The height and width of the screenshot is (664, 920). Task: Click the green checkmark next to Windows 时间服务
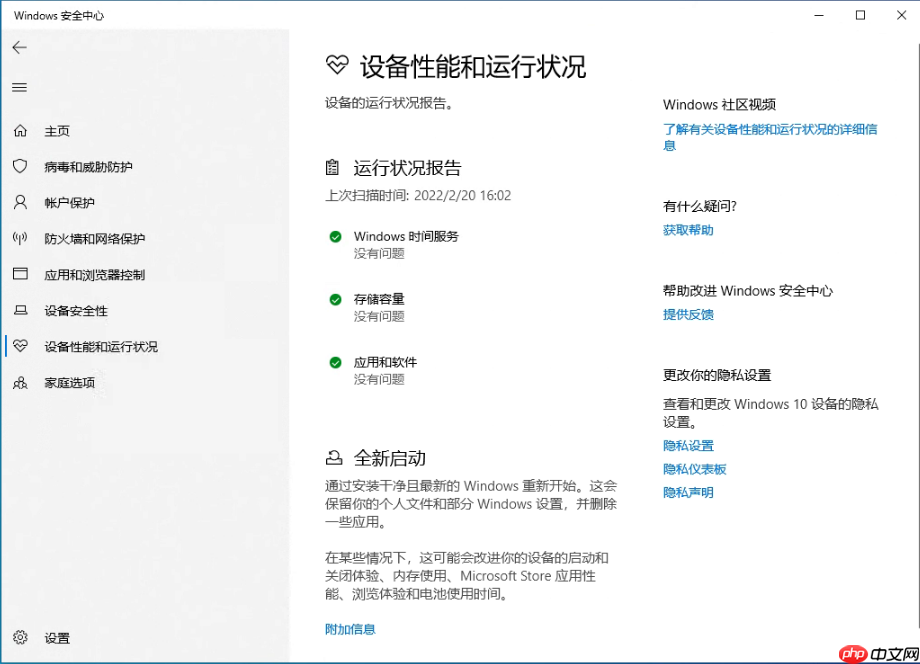(x=335, y=238)
